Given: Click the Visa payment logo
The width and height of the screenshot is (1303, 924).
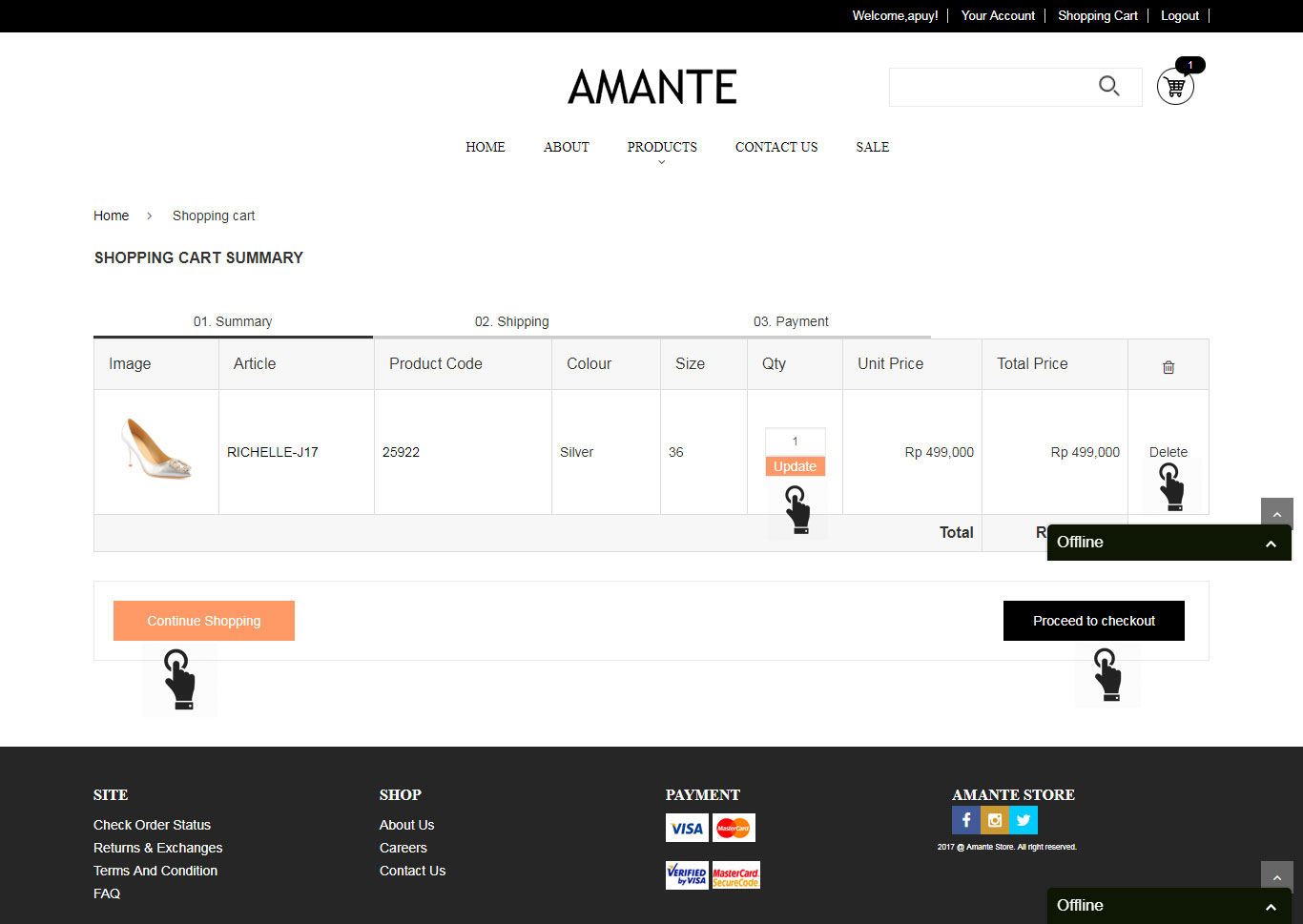Looking at the screenshot, I should [x=687, y=828].
